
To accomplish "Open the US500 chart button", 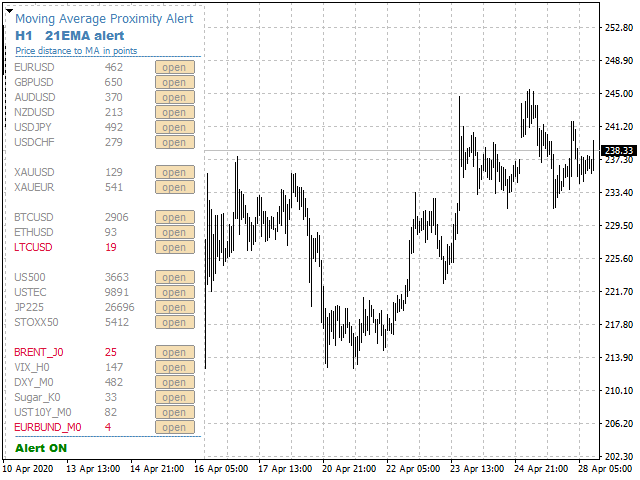I will 175,277.
